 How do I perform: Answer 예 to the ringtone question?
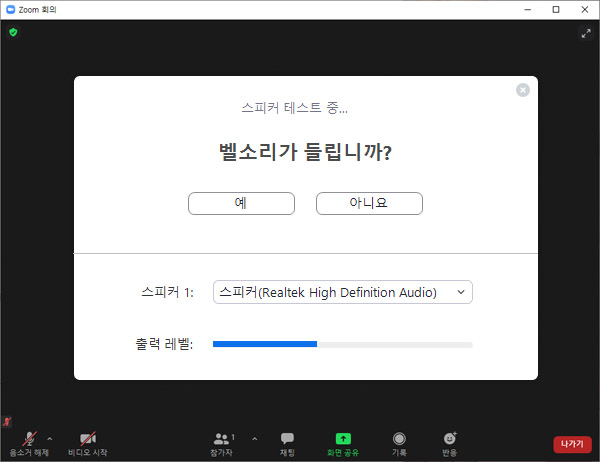[x=241, y=203]
